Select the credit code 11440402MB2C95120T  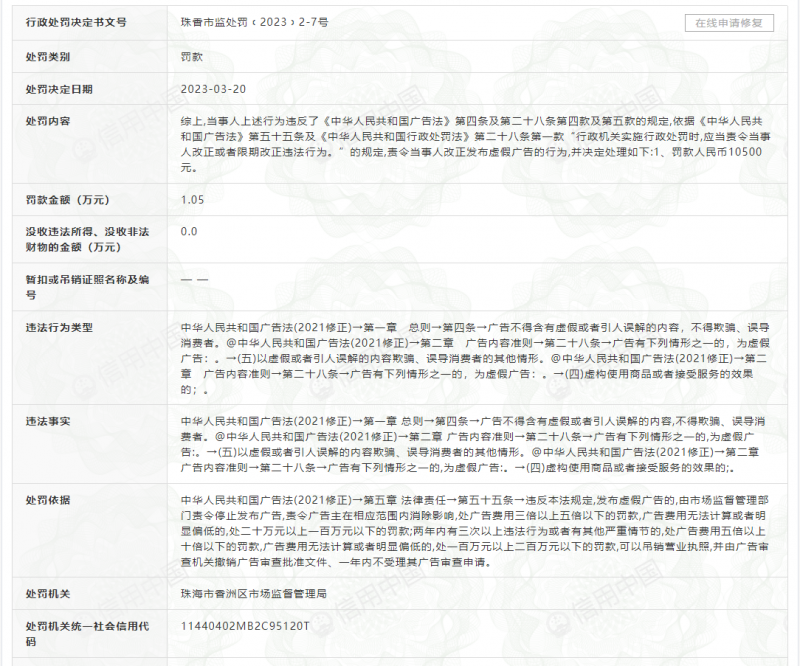tap(245, 626)
